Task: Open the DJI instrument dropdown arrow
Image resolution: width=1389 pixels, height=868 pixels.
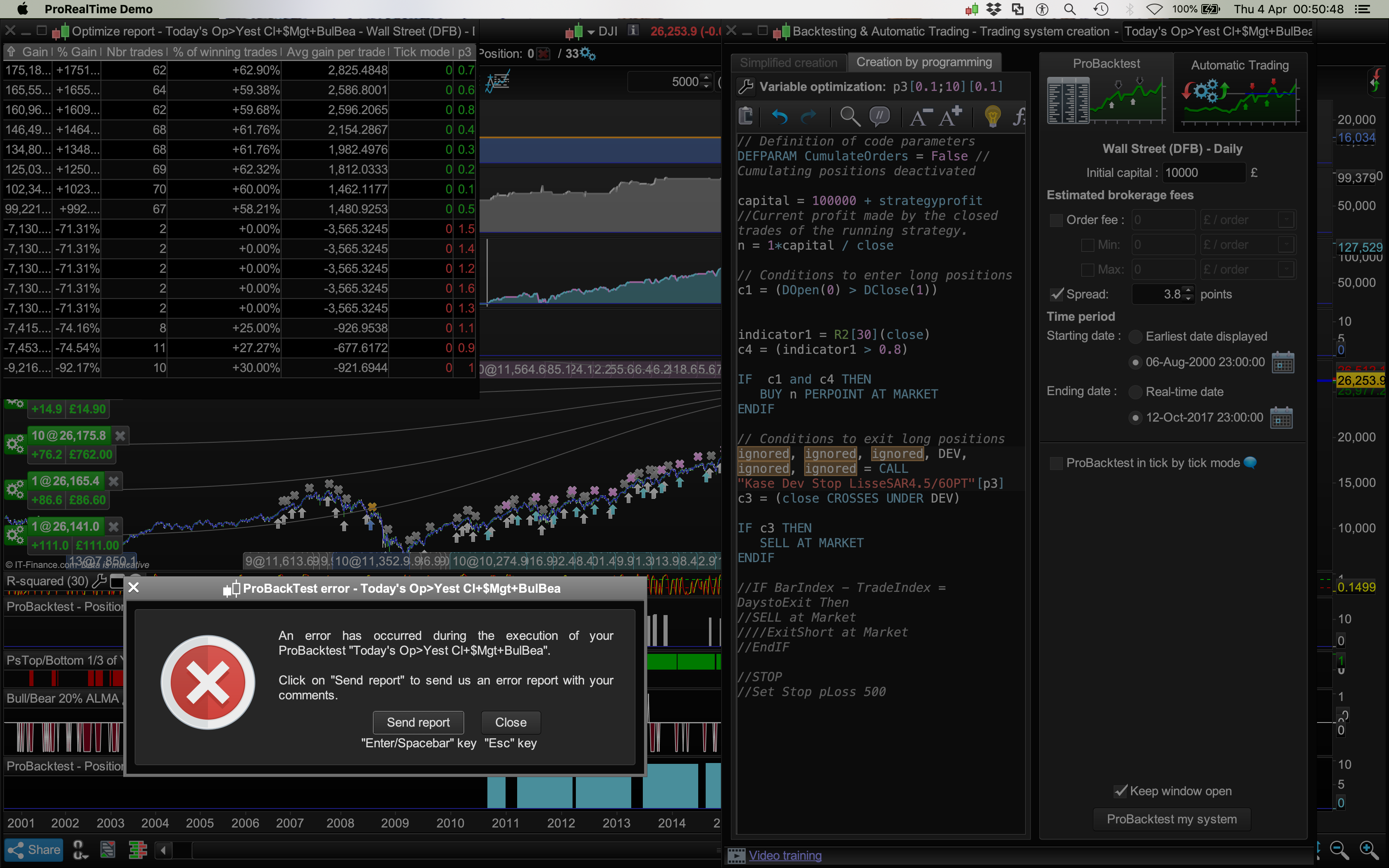Action: pos(591,32)
